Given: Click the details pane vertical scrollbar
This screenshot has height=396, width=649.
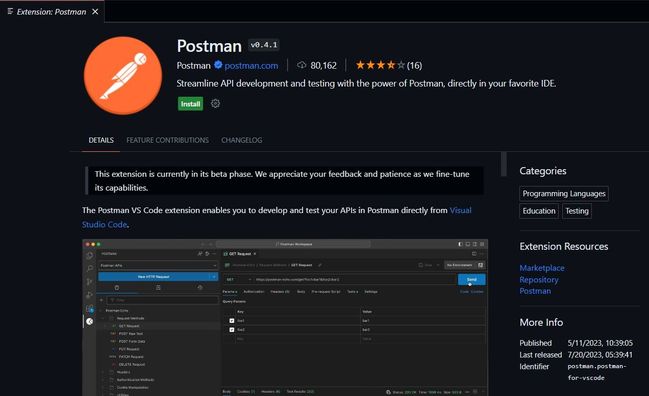Looking at the screenshot, I should (x=504, y=164).
